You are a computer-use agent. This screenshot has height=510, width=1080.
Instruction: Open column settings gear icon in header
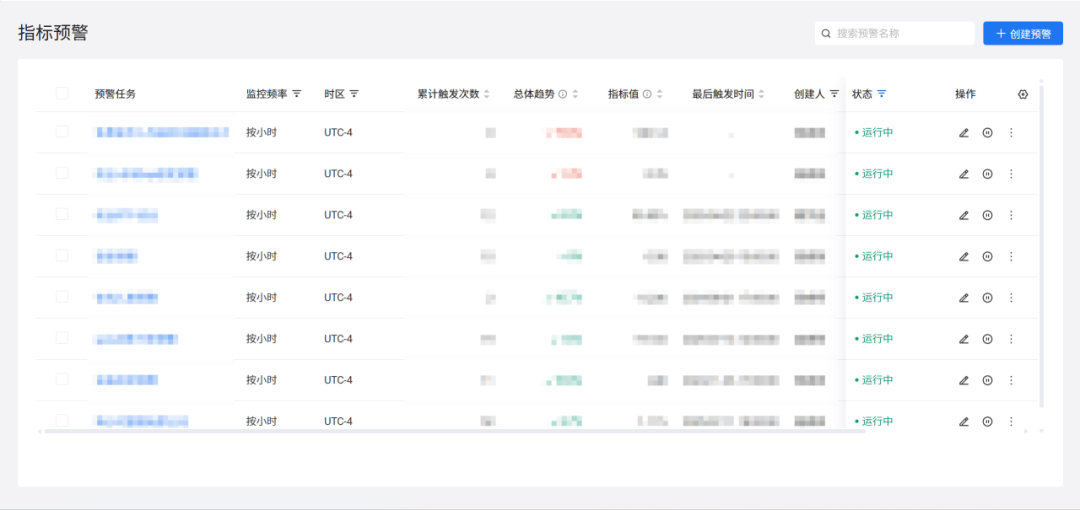coord(1023,94)
